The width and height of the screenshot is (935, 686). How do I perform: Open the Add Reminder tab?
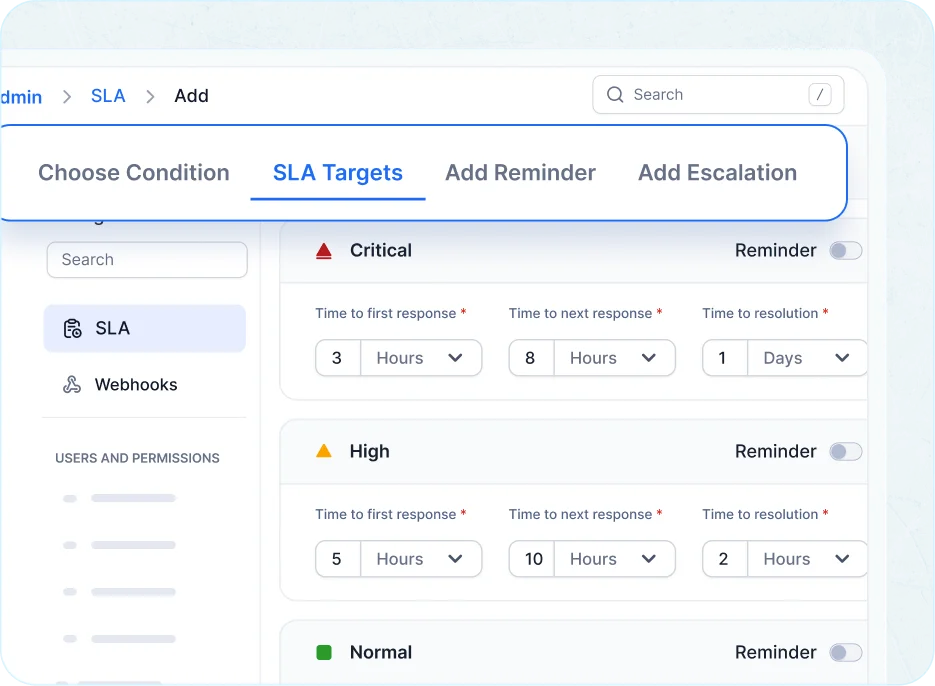(520, 172)
